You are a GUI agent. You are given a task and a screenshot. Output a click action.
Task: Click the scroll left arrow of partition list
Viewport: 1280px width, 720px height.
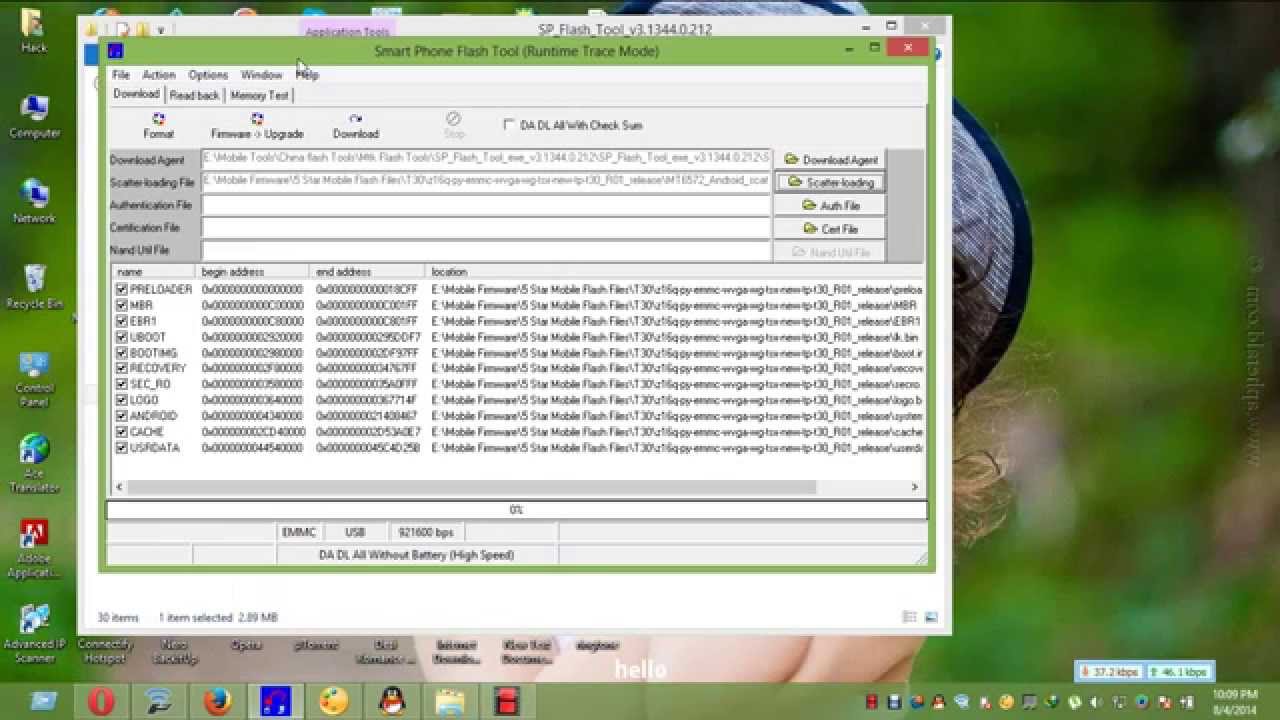(119, 487)
